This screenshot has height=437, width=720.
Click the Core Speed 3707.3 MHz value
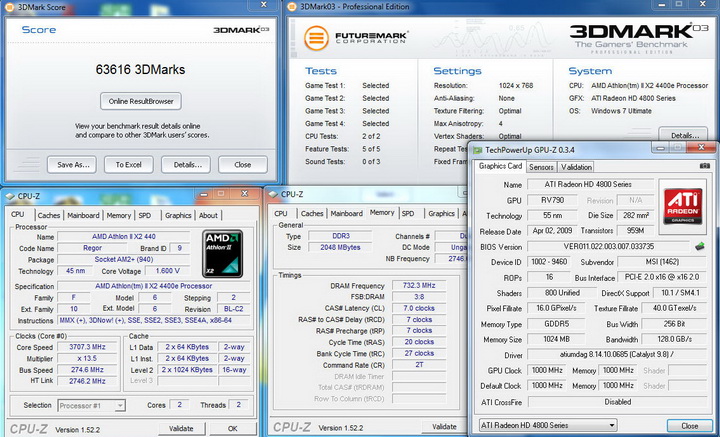[x=87, y=347]
